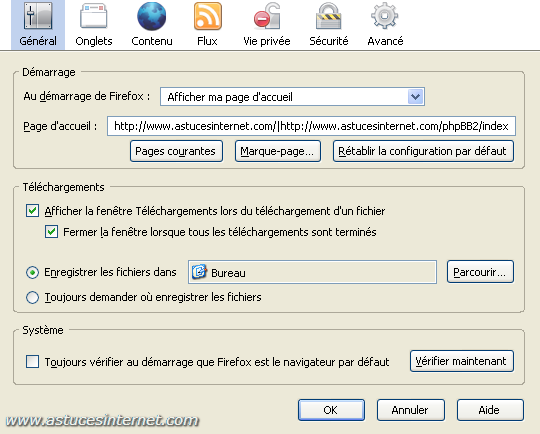
Task: Confirm settings with the OK button
Action: pyautogui.click(x=331, y=410)
